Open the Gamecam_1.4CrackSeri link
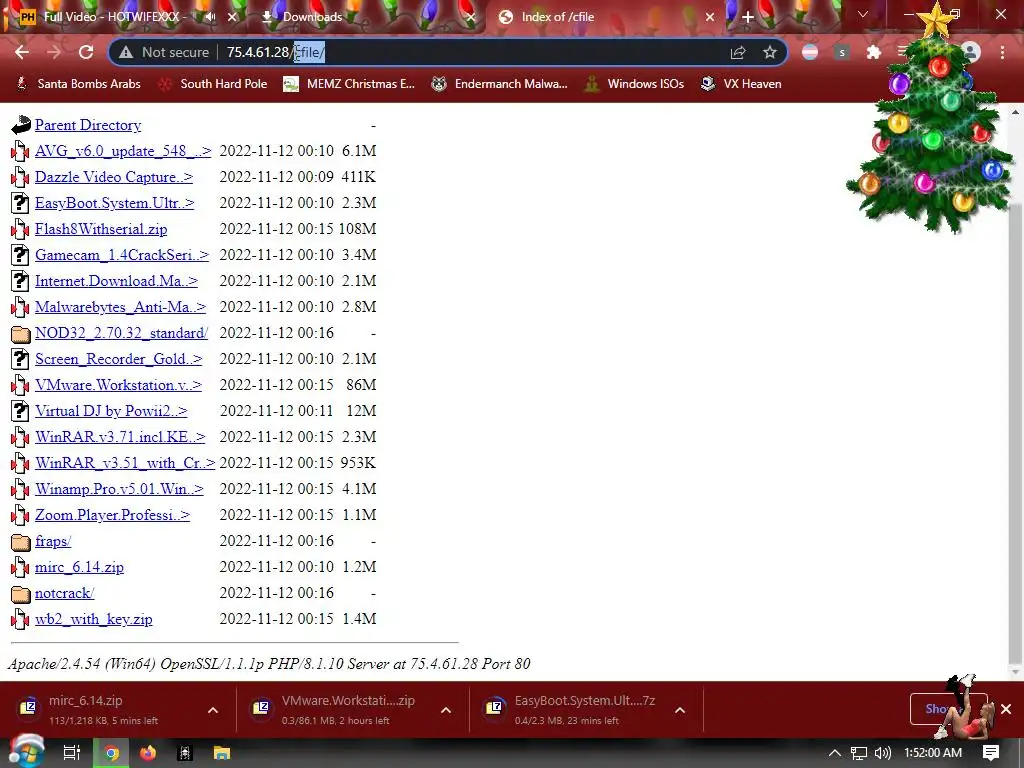Image resolution: width=1024 pixels, height=768 pixels. tap(122, 255)
